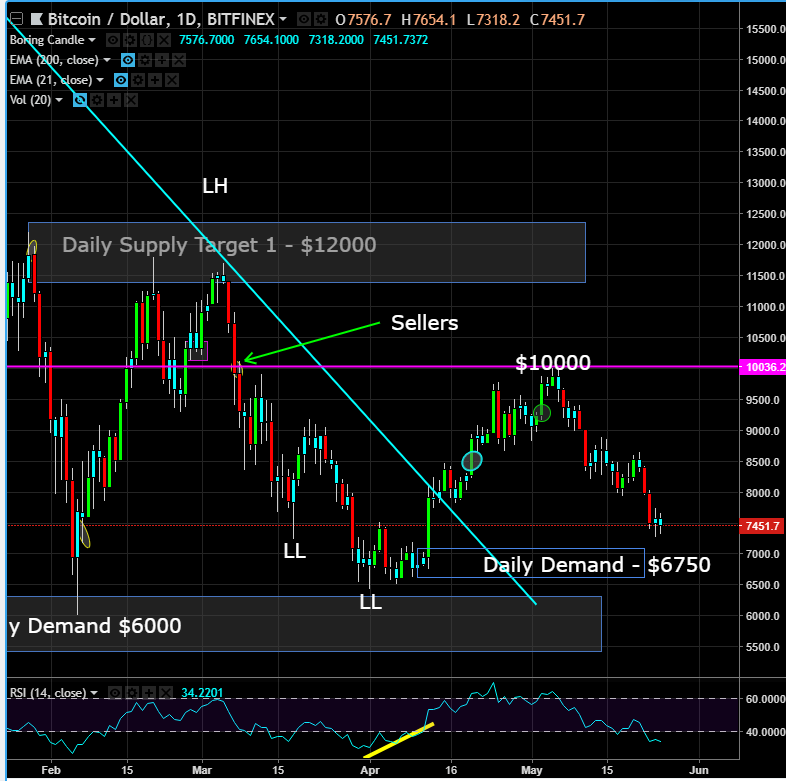Click the Boring Candle value 7576.7000
This screenshot has width=786, height=781.
pyautogui.click(x=207, y=40)
